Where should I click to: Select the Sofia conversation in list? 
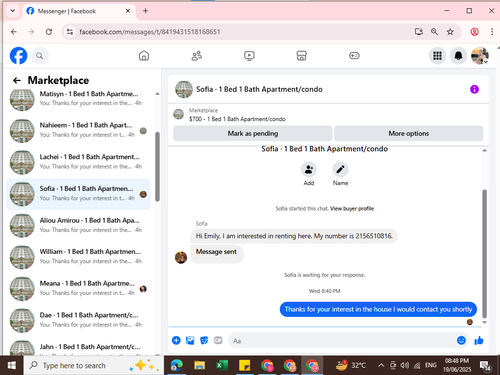[78, 194]
